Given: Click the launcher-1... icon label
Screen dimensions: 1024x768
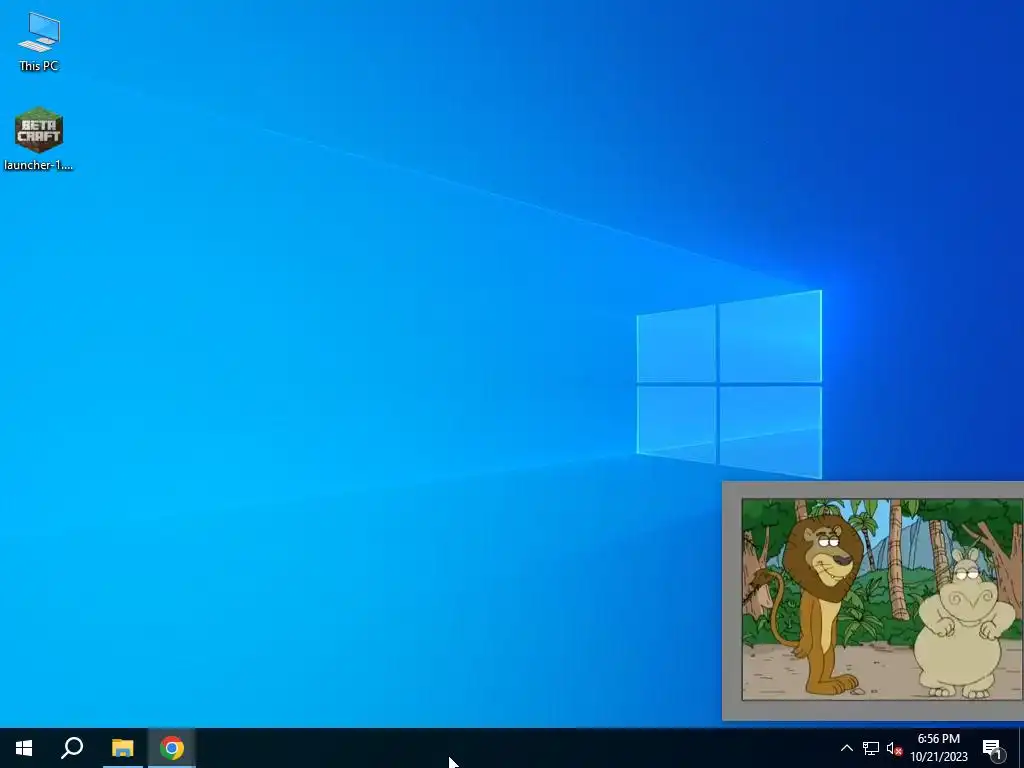Looking at the screenshot, I should 39,165.
